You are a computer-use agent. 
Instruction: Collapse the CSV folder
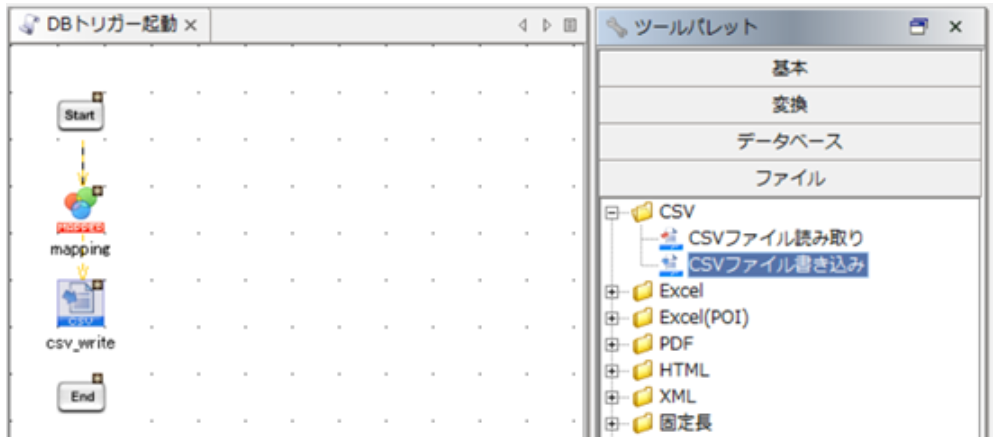[x=612, y=213]
